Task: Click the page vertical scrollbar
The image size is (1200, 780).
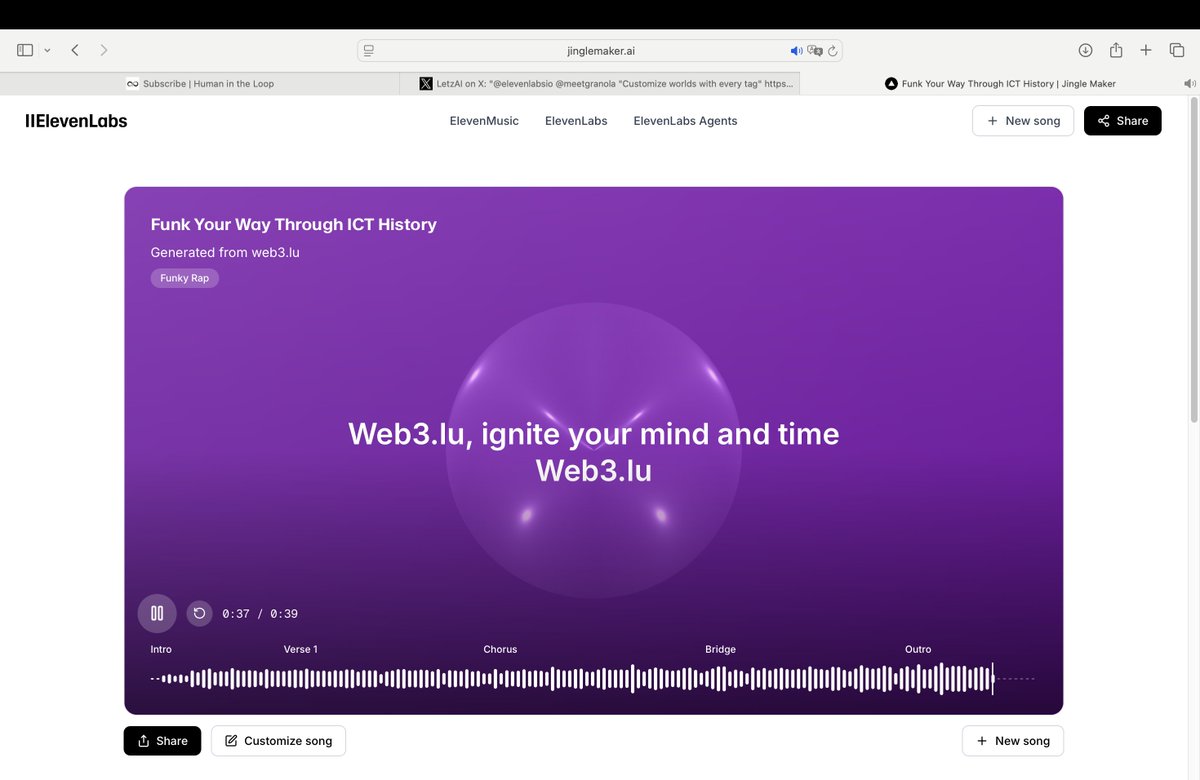Action: (x=1194, y=260)
